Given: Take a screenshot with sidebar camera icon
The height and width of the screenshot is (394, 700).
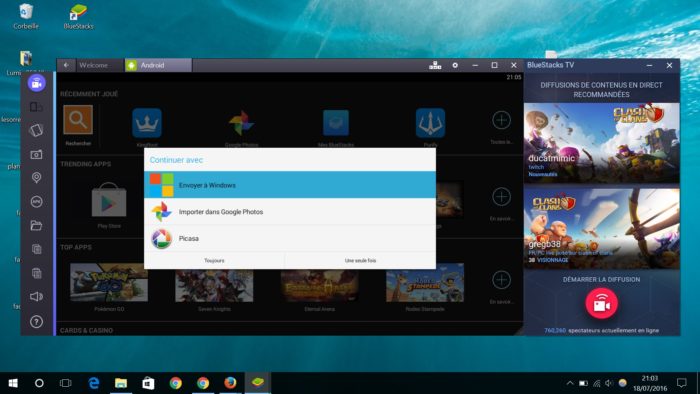Looking at the screenshot, I should tap(36, 154).
